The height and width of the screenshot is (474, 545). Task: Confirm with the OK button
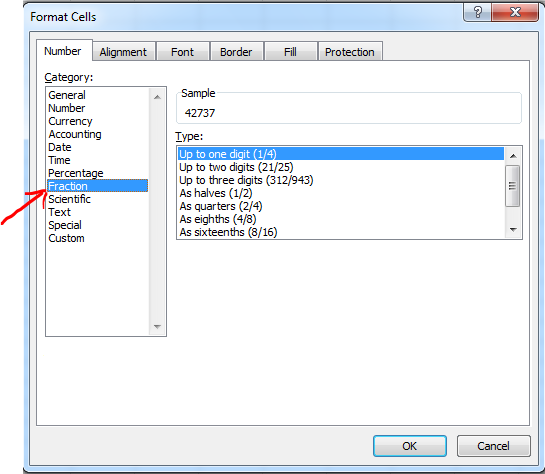pos(410,446)
